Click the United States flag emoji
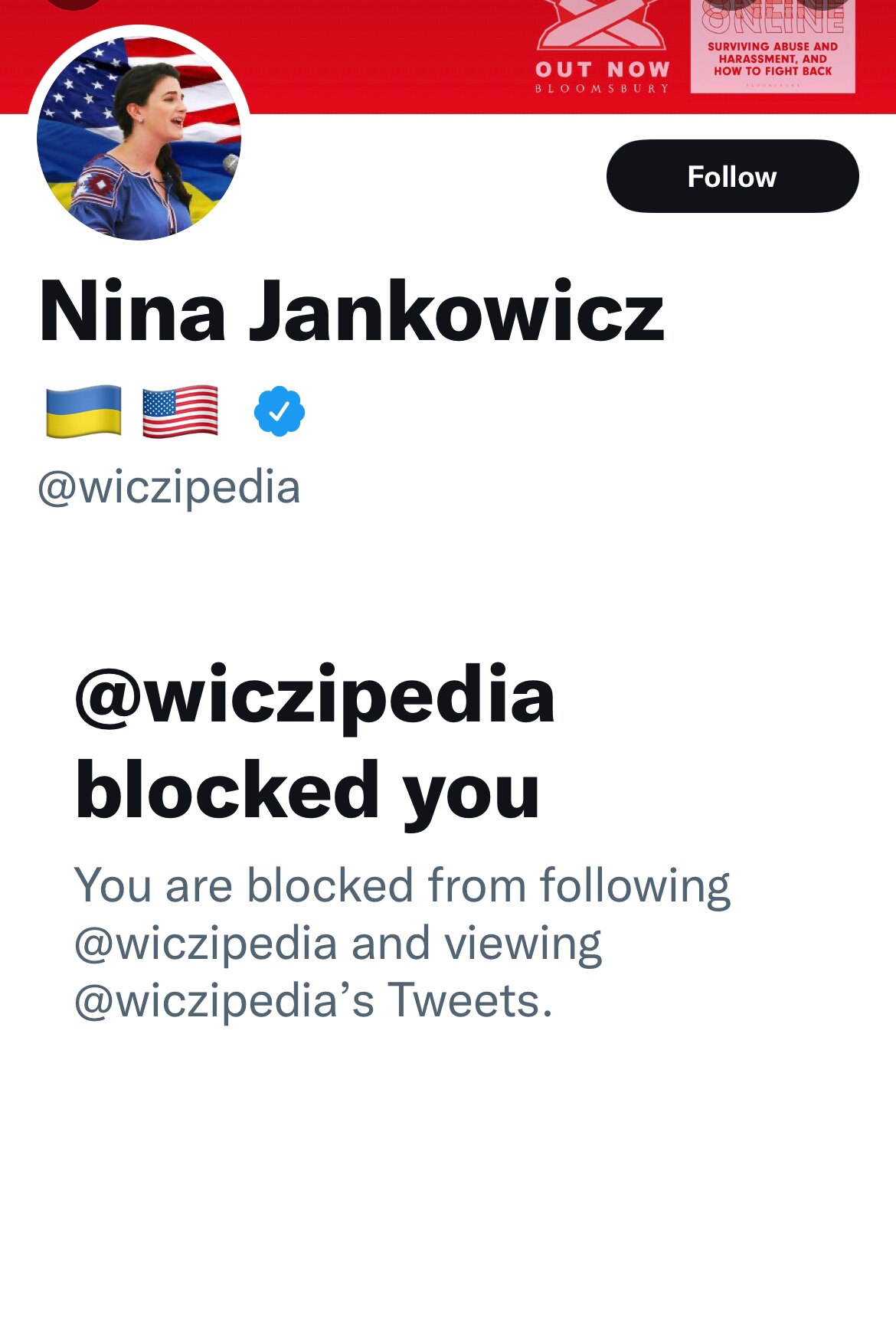Screen dimensions: 896x1325 pyautogui.click(x=181, y=412)
